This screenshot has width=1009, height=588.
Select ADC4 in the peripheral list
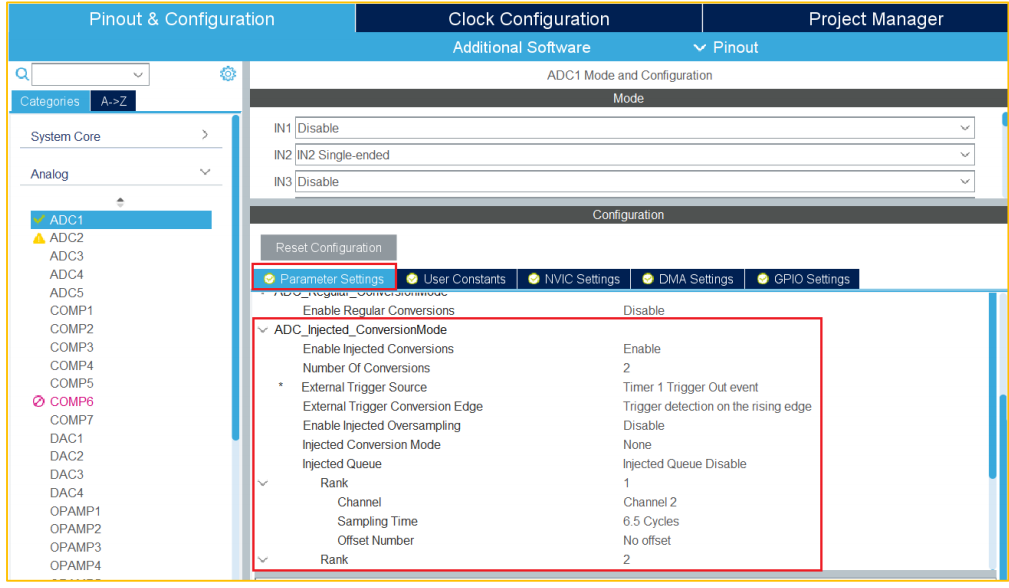[x=66, y=275]
